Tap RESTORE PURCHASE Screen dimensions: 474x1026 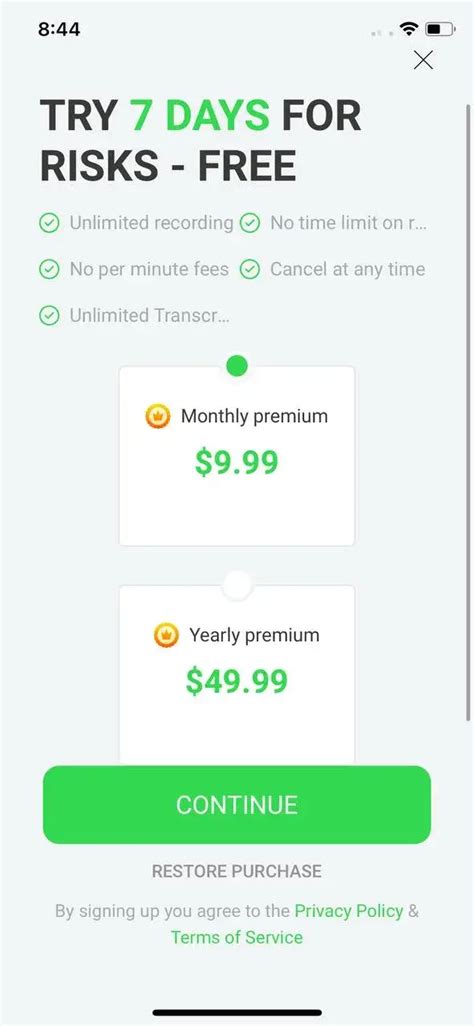[237, 872]
